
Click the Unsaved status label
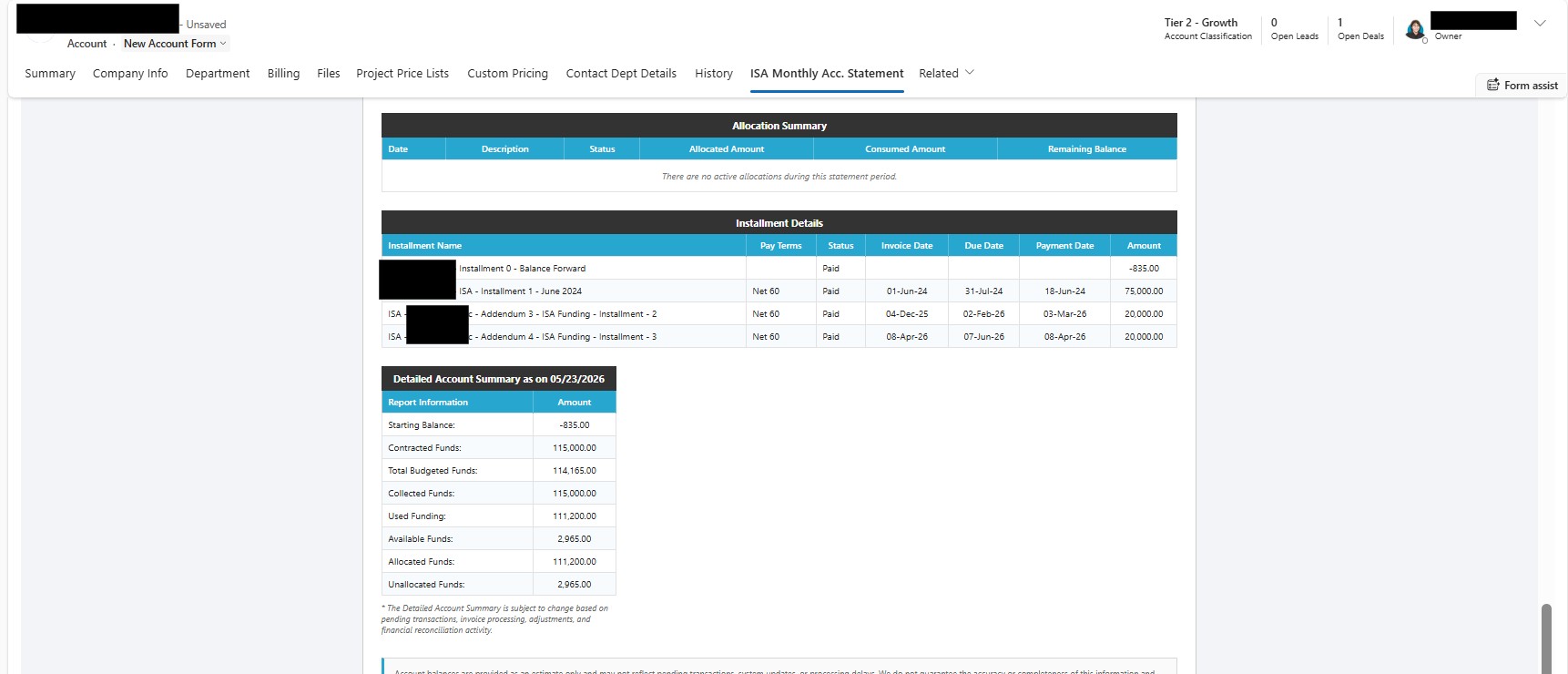coord(206,25)
